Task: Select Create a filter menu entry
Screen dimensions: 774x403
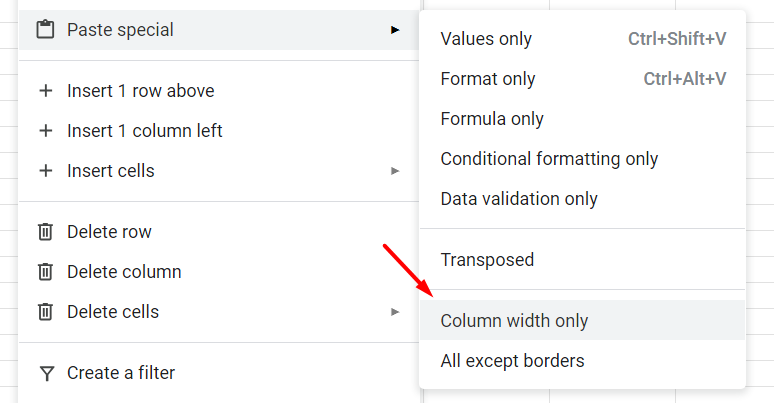Action: click(120, 373)
